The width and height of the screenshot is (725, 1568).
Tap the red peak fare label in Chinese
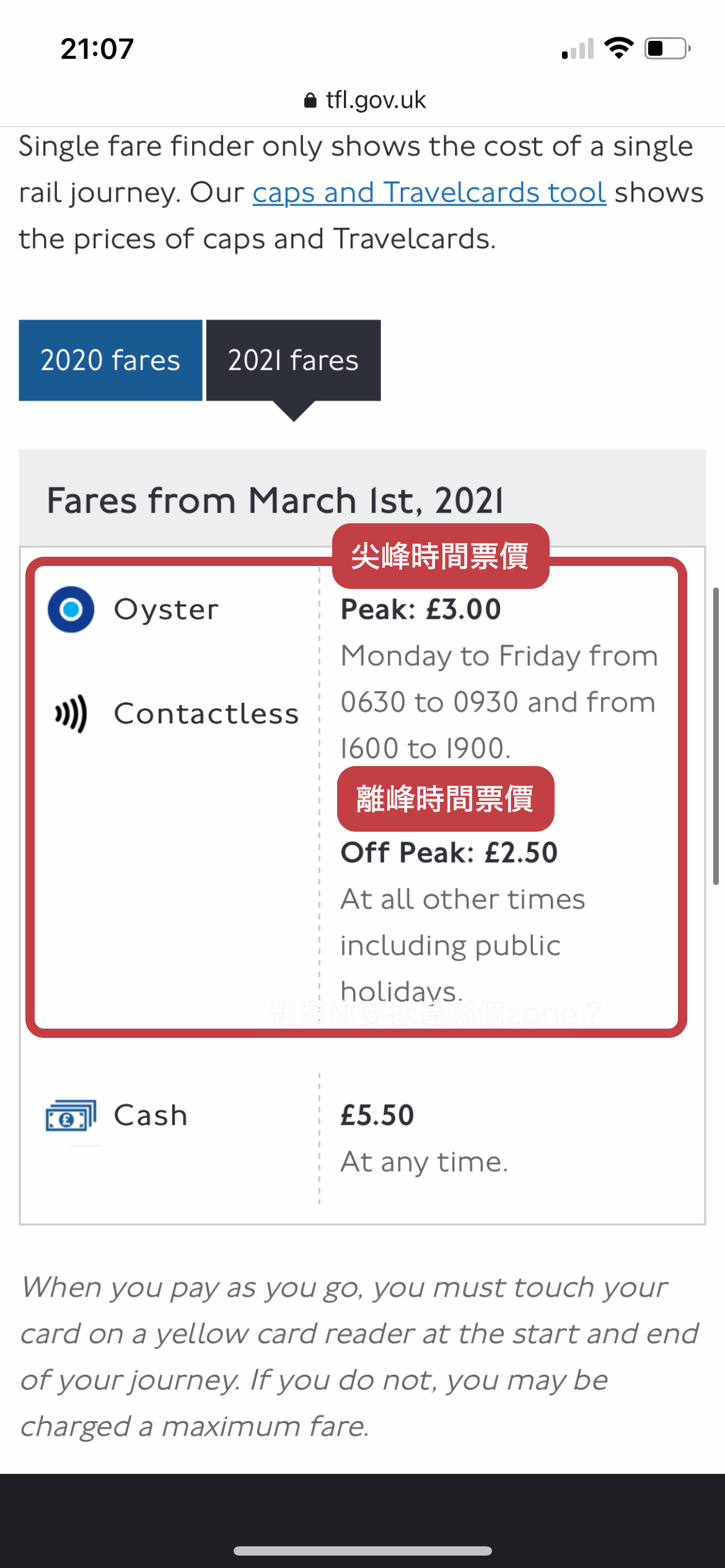pos(441,556)
